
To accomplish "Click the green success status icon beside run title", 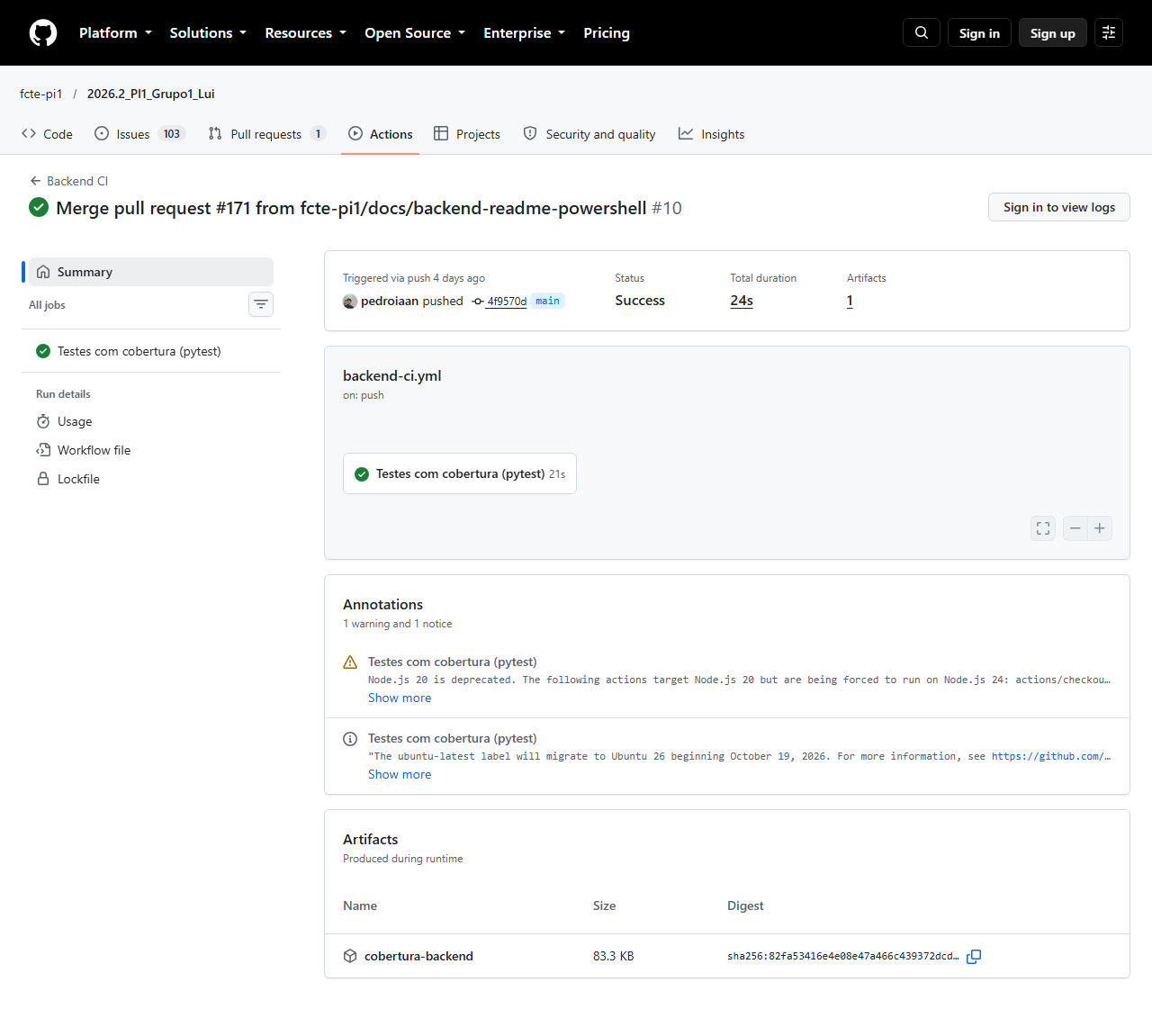I will (39, 208).
